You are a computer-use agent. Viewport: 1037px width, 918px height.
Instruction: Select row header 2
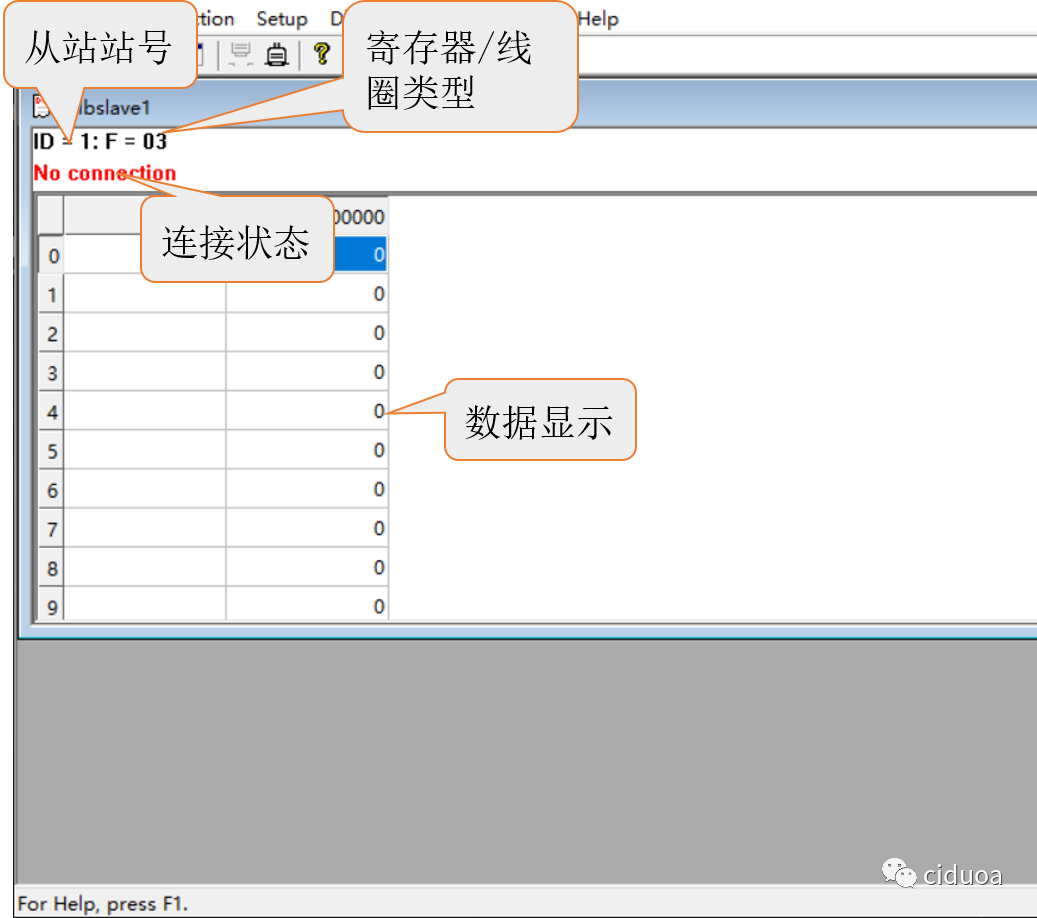[x=52, y=333]
